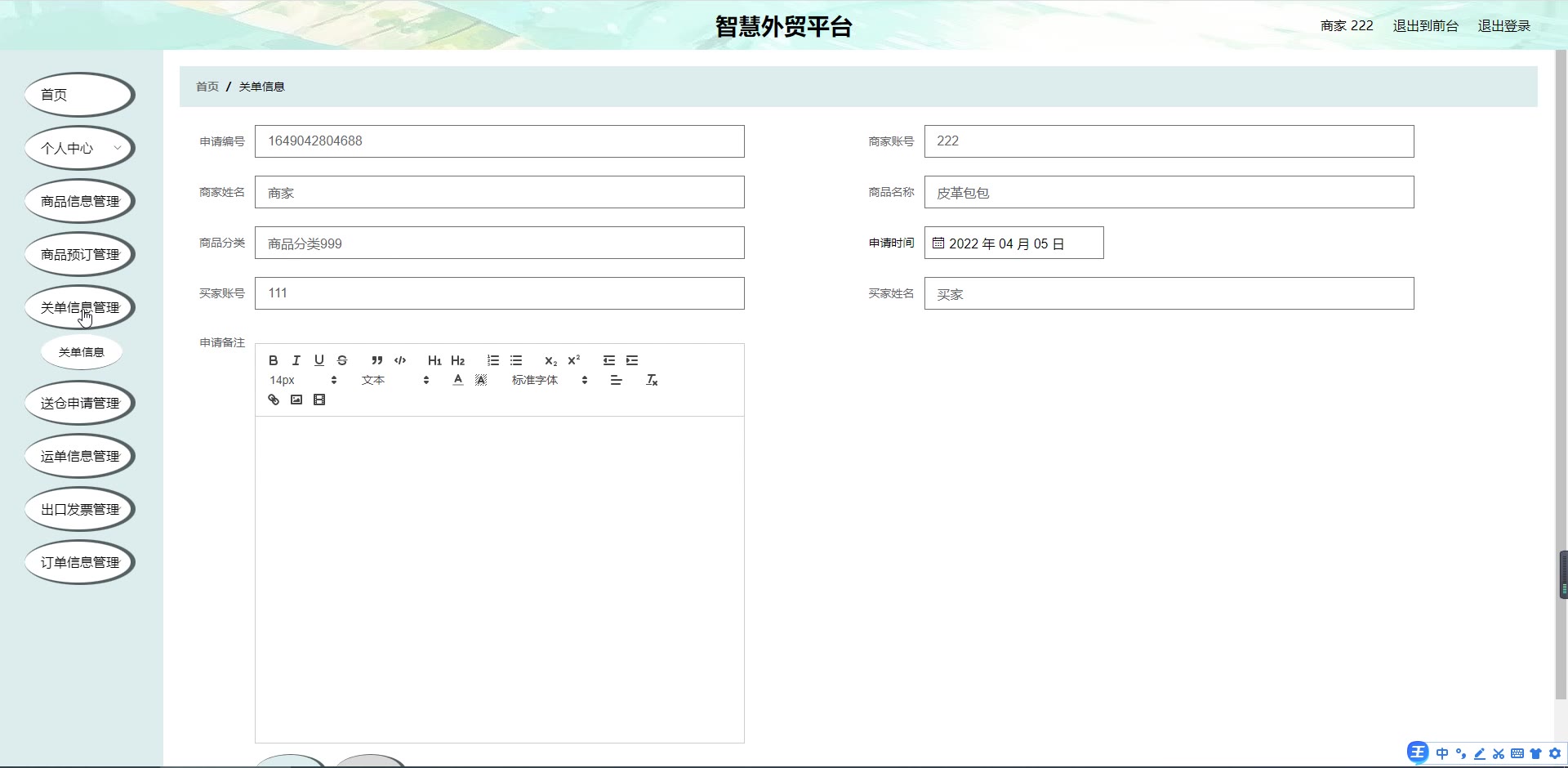
Task: Collapse the 关单信息管理 sidebar menu
Action: [x=80, y=307]
